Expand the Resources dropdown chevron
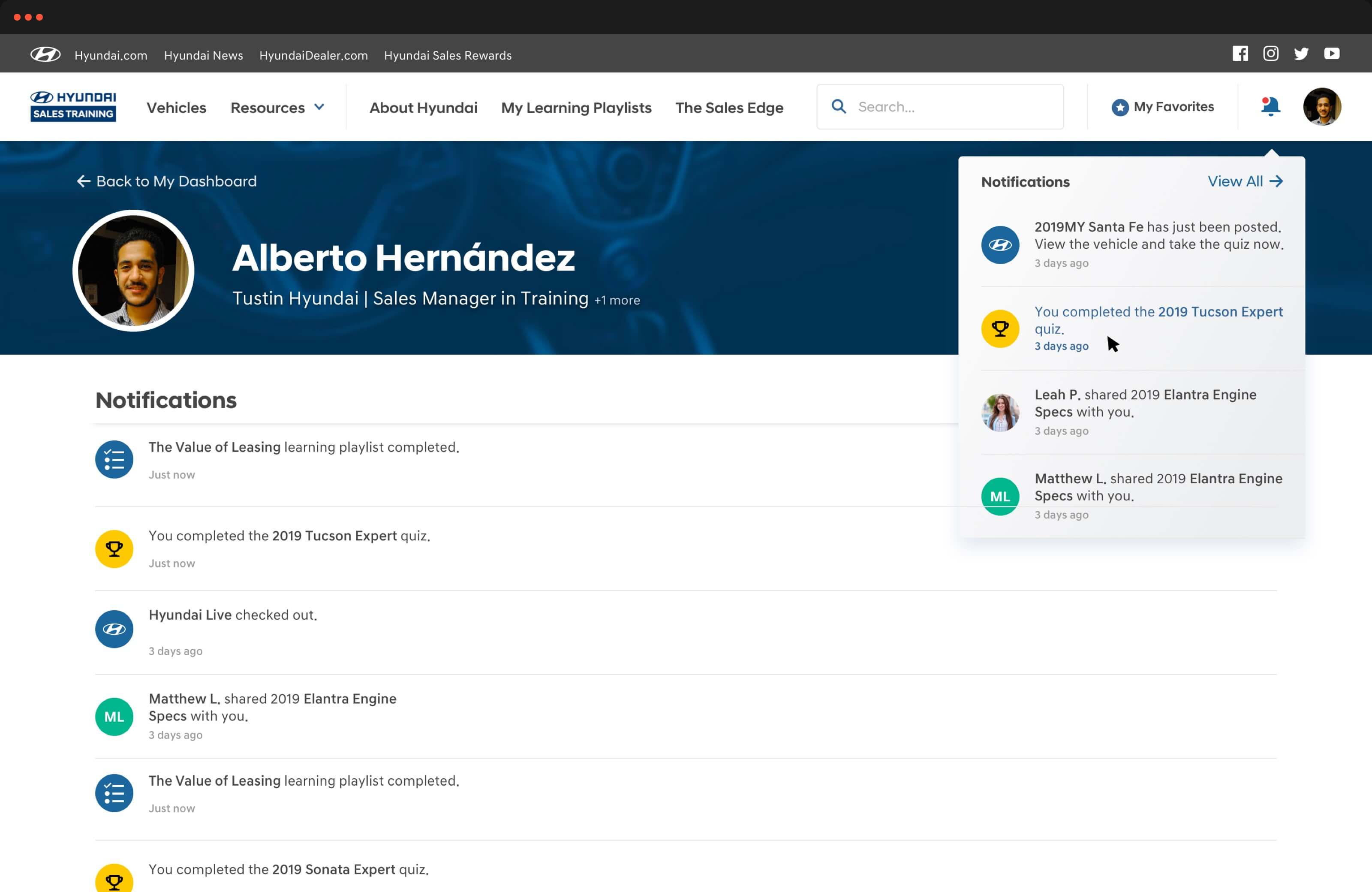Viewport: 1372px width, 892px height. (x=319, y=107)
